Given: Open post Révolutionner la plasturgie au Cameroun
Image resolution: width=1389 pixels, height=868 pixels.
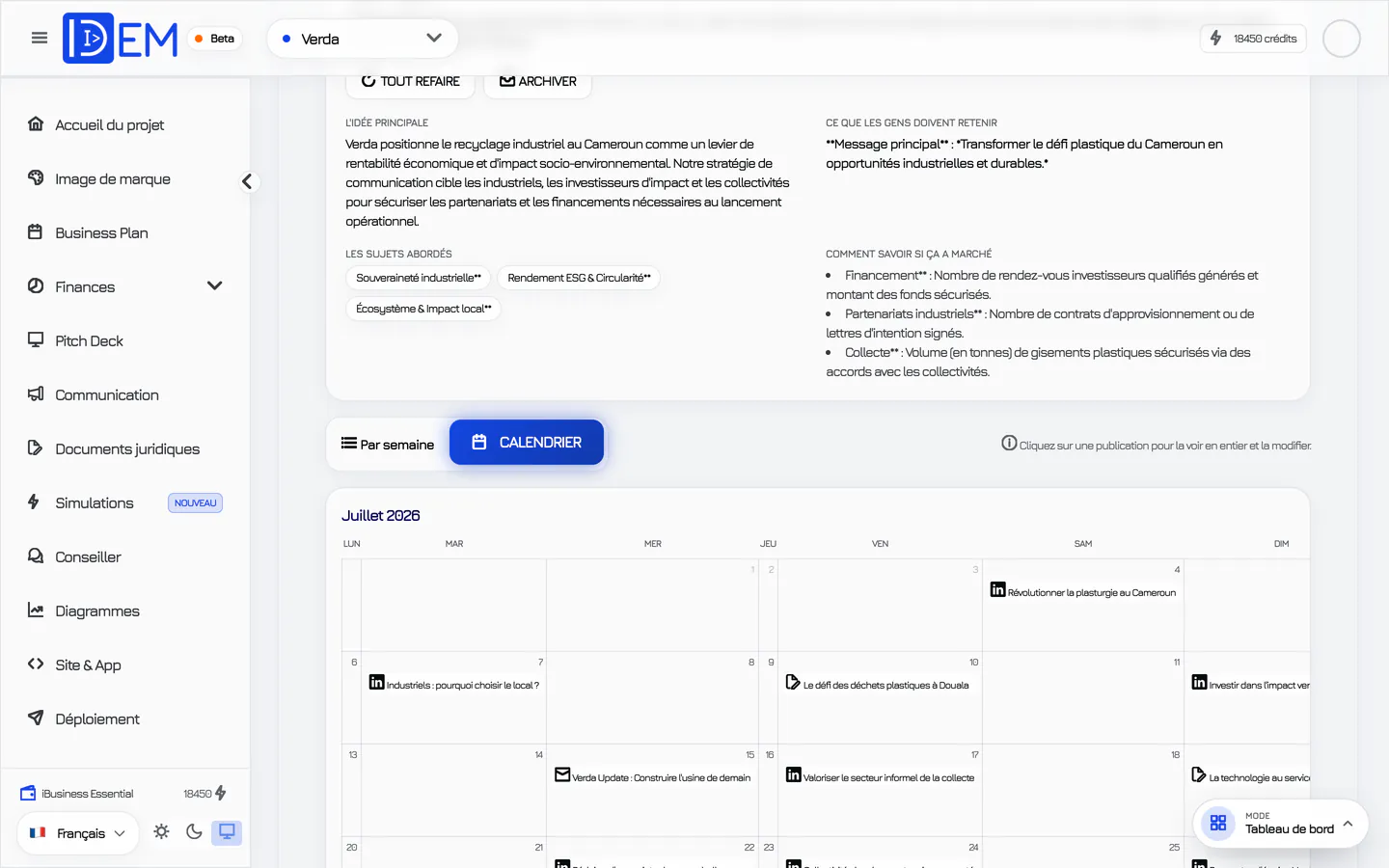Looking at the screenshot, I should tap(1083, 591).
